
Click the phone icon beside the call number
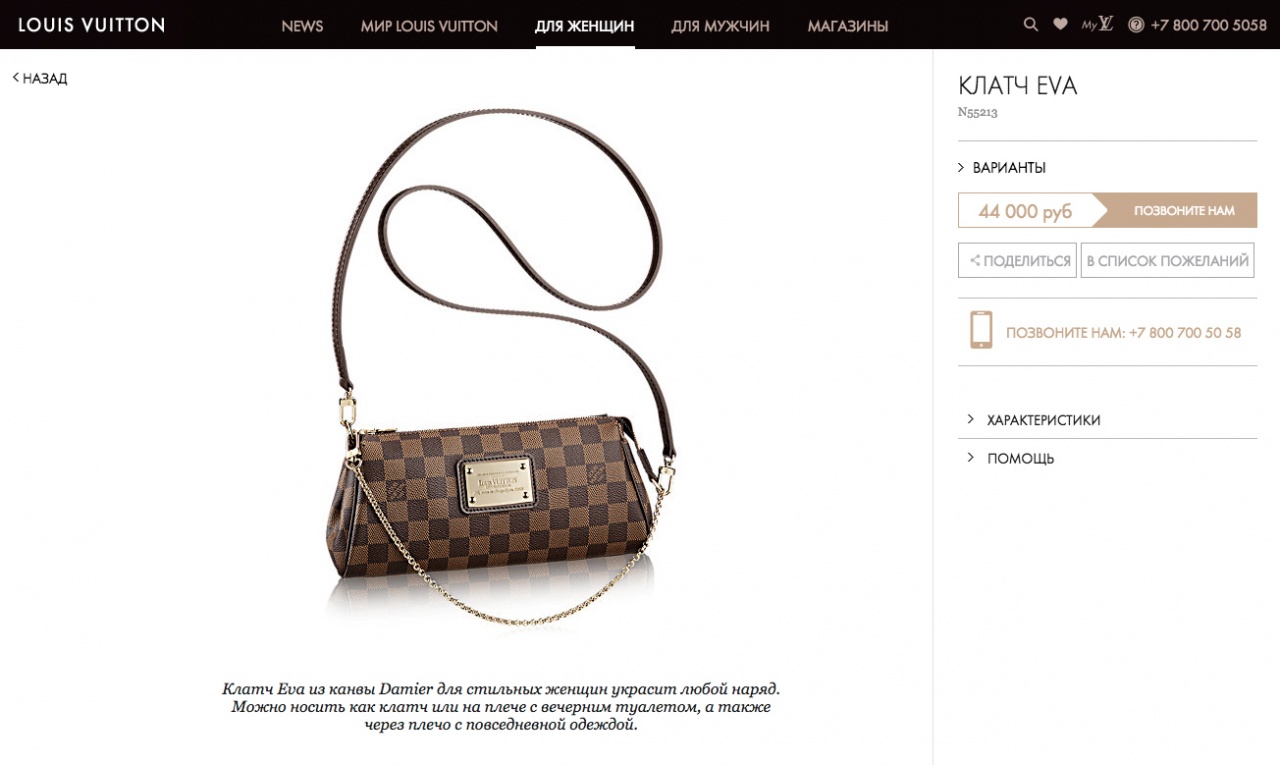pos(981,330)
